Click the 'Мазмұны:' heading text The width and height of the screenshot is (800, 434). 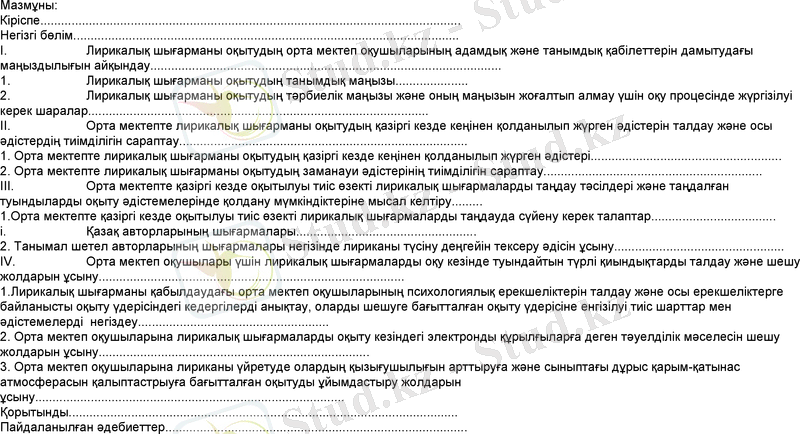click(x=29, y=6)
